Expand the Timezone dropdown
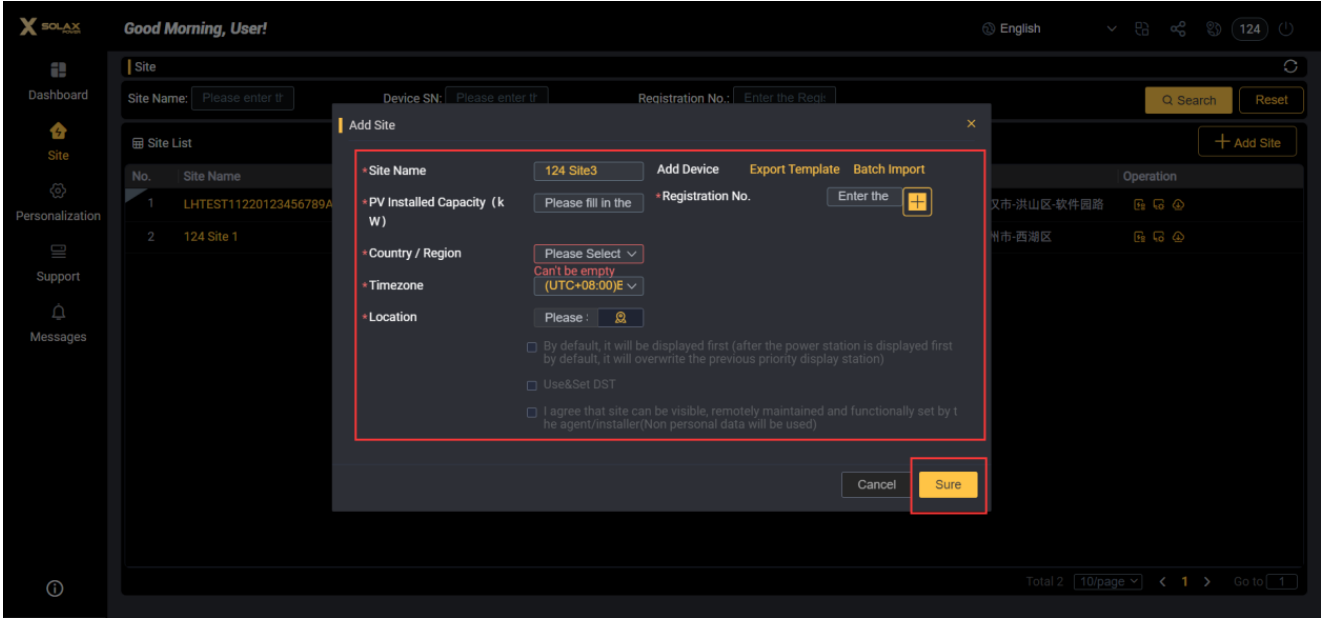 588,286
